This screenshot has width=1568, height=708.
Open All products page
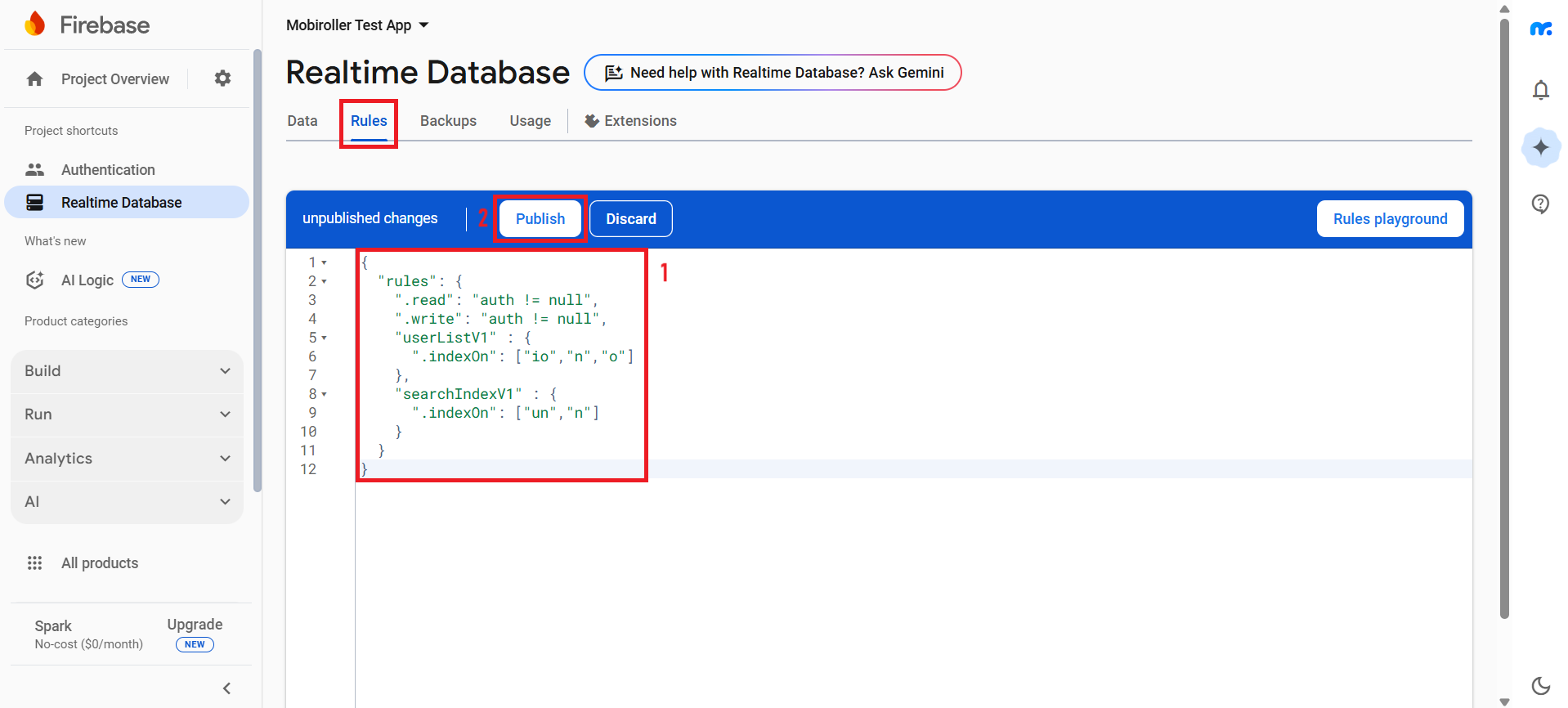[x=100, y=563]
